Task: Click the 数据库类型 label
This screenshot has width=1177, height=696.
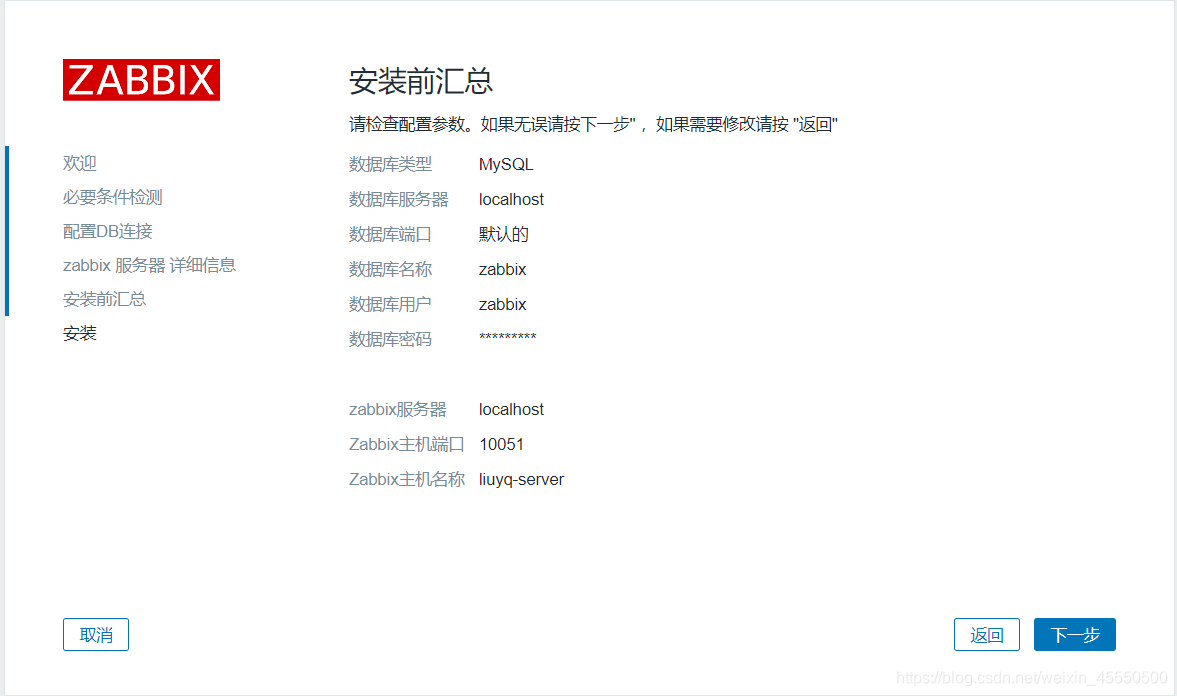Action: [x=390, y=164]
